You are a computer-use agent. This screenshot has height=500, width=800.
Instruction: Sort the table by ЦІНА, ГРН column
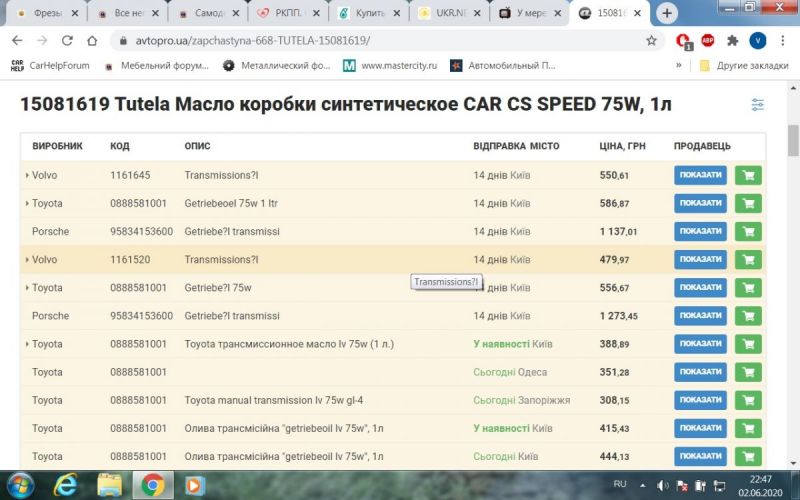click(622, 146)
